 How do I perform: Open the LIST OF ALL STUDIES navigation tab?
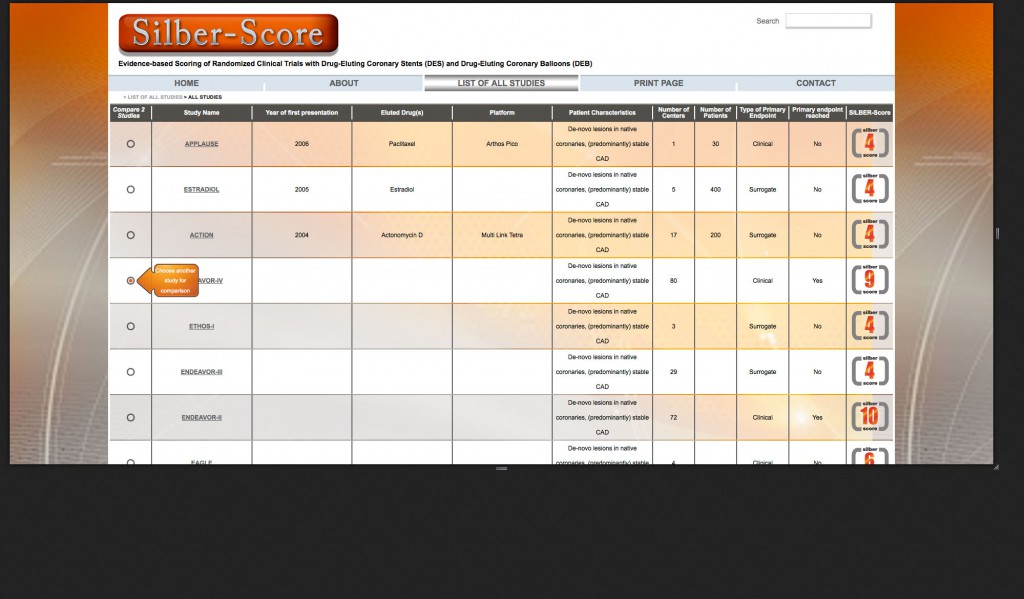(x=501, y=83)
